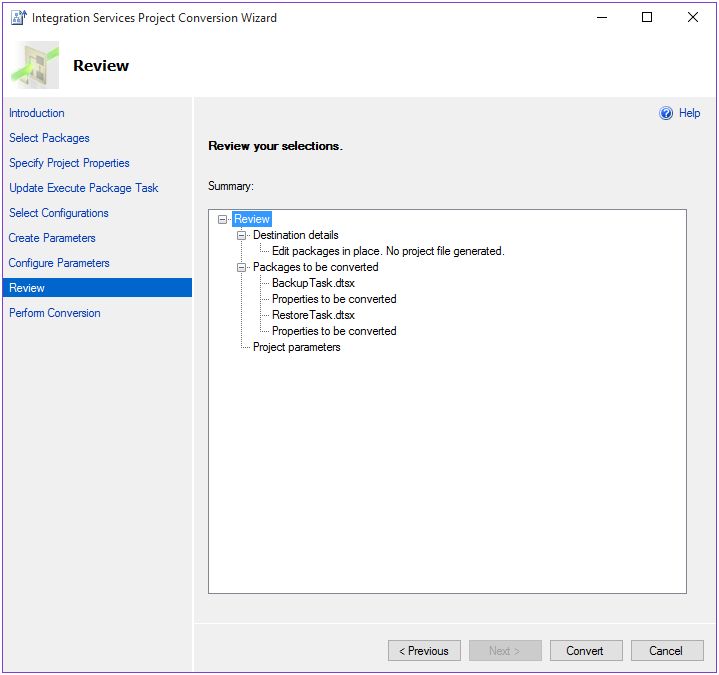Select the highlighted Review step in sidebar
719x675 pixels.
point(97,288)
